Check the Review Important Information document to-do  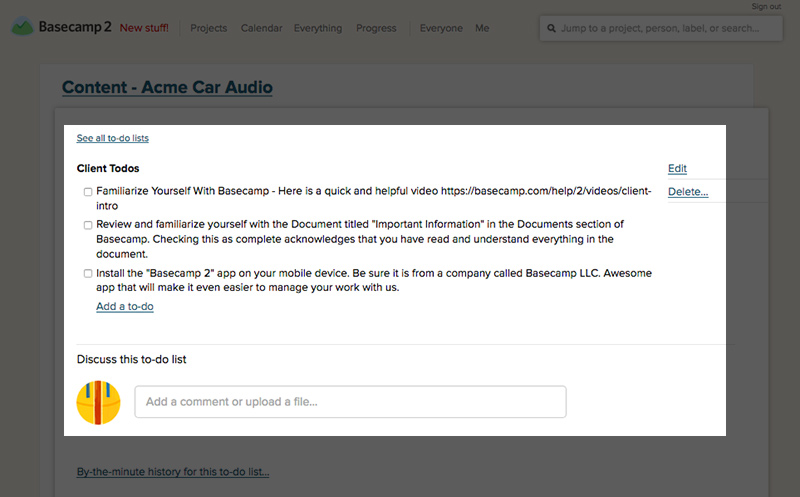[x=88, y=225]
